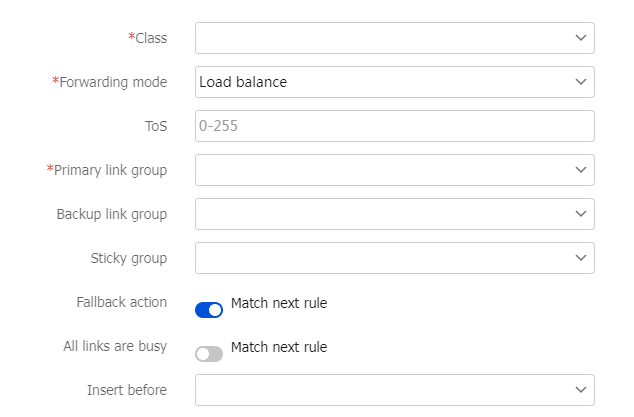
Task: Click the Sticky group chevron arrow
Action: (581, 258)
